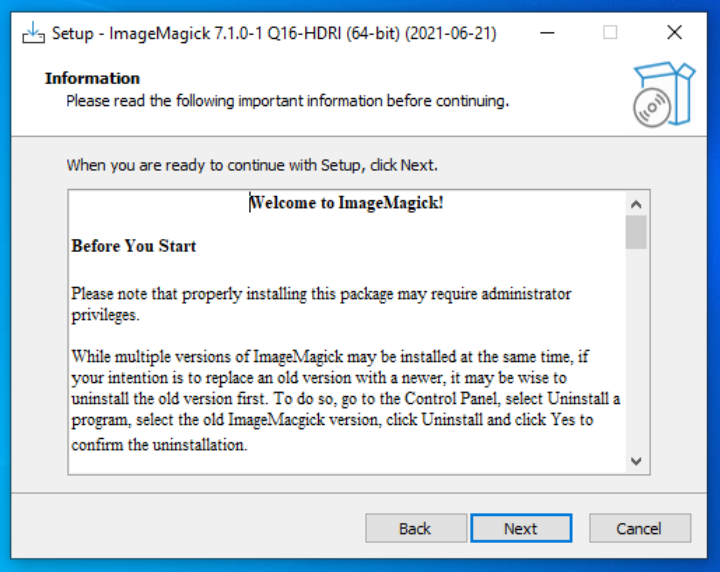Click the paragraph about uninstalling old versions
The image size is (720, 572).
346,400
